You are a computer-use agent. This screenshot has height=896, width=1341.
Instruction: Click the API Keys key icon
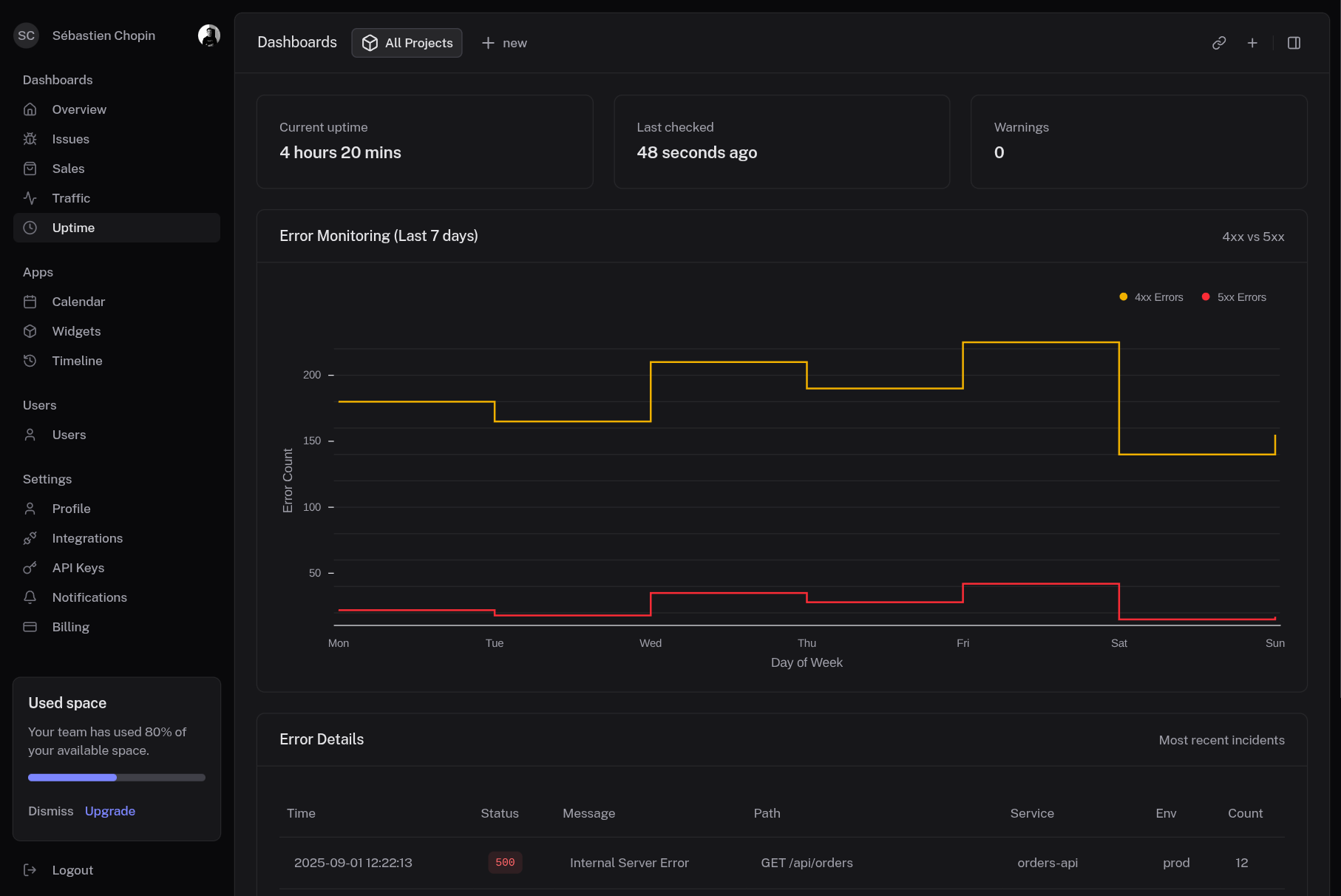(30, 568)
